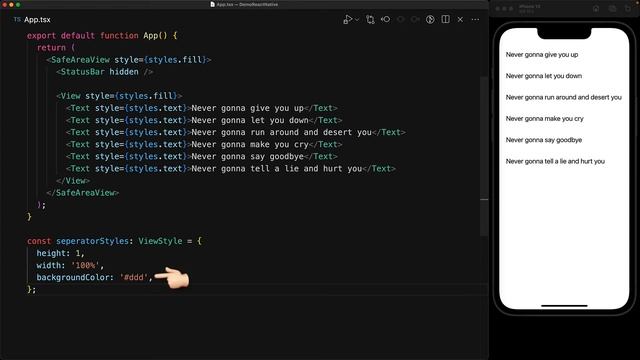Image resolution: width=640 pixels, height=360 pixels.
Task: Click the 'App' function name in code
Action: (151, 36)
